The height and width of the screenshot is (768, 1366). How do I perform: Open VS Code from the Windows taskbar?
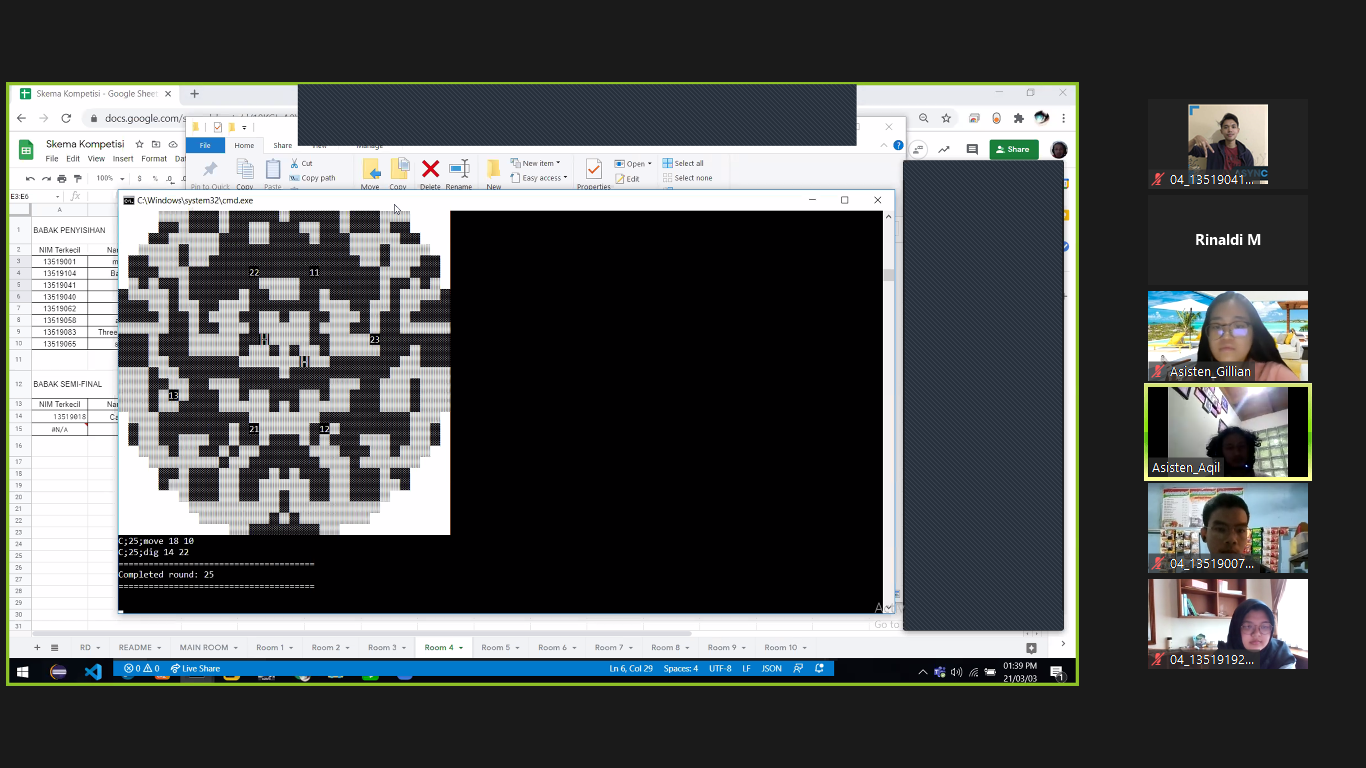(93, 672)
